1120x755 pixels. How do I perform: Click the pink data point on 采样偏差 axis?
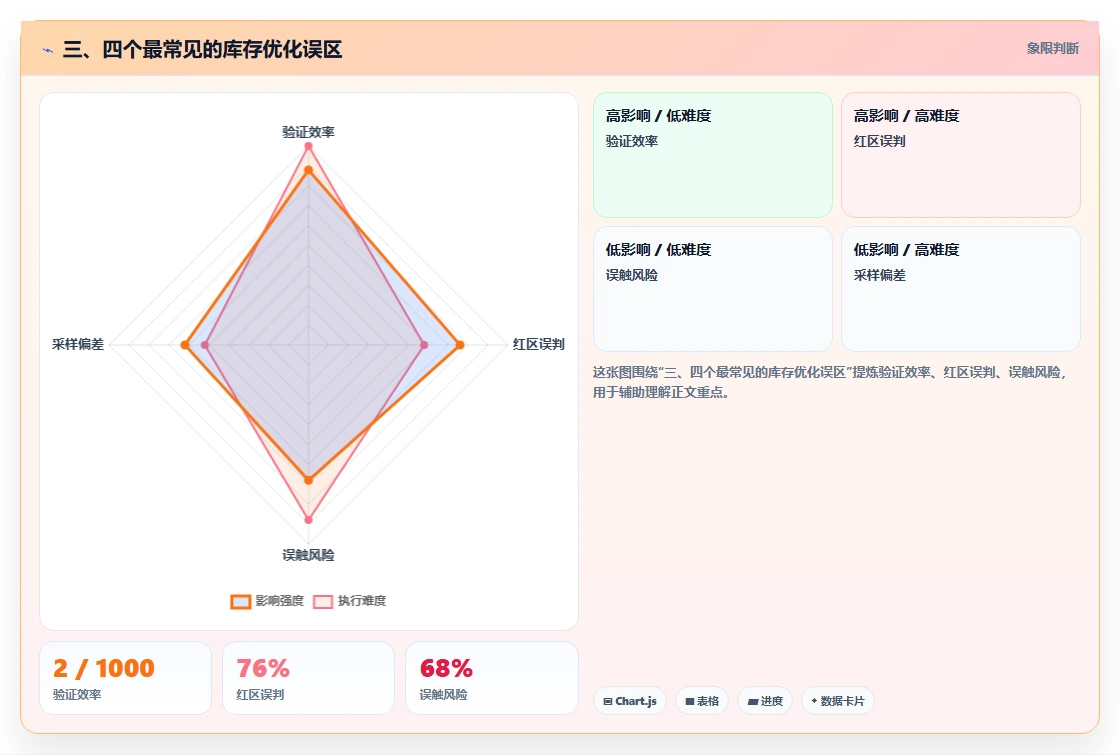205,345
